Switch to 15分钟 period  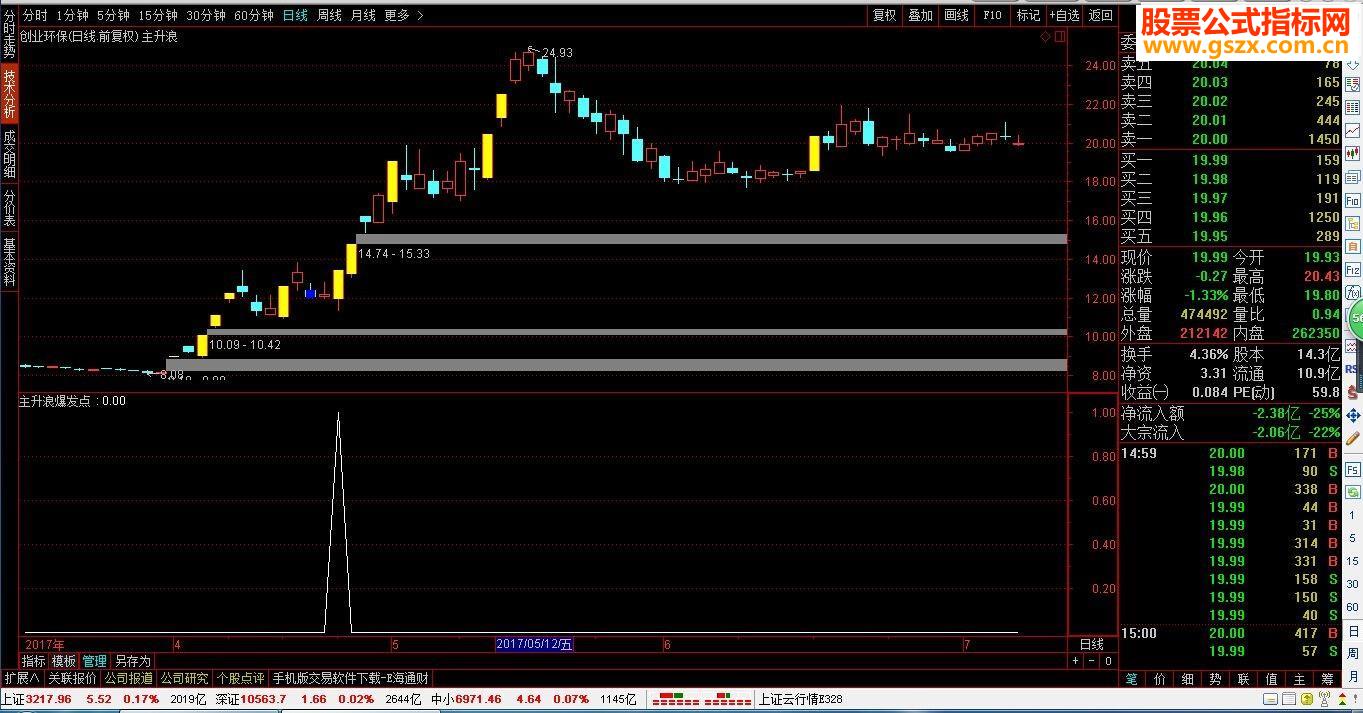(159, 15)
